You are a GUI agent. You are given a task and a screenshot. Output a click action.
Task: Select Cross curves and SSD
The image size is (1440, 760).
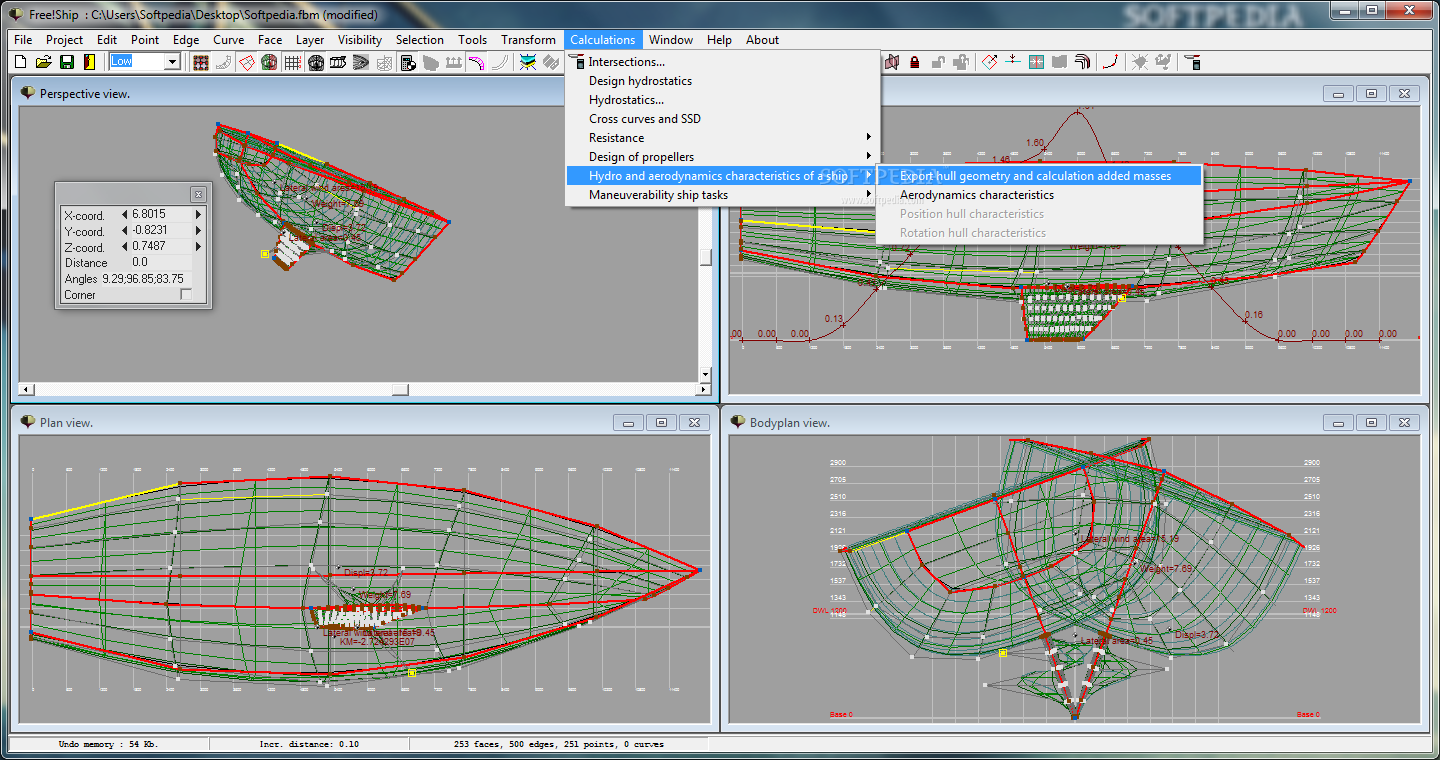pos(722,119)
